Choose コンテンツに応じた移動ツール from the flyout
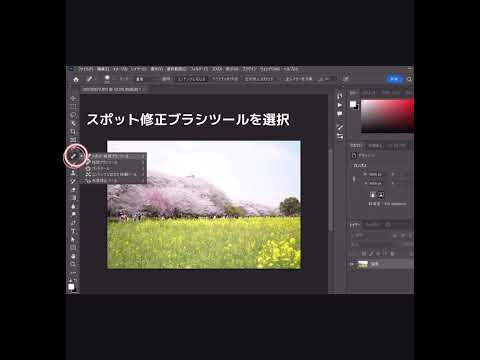Viewport: 480px width, 360px height. (115, 174)
